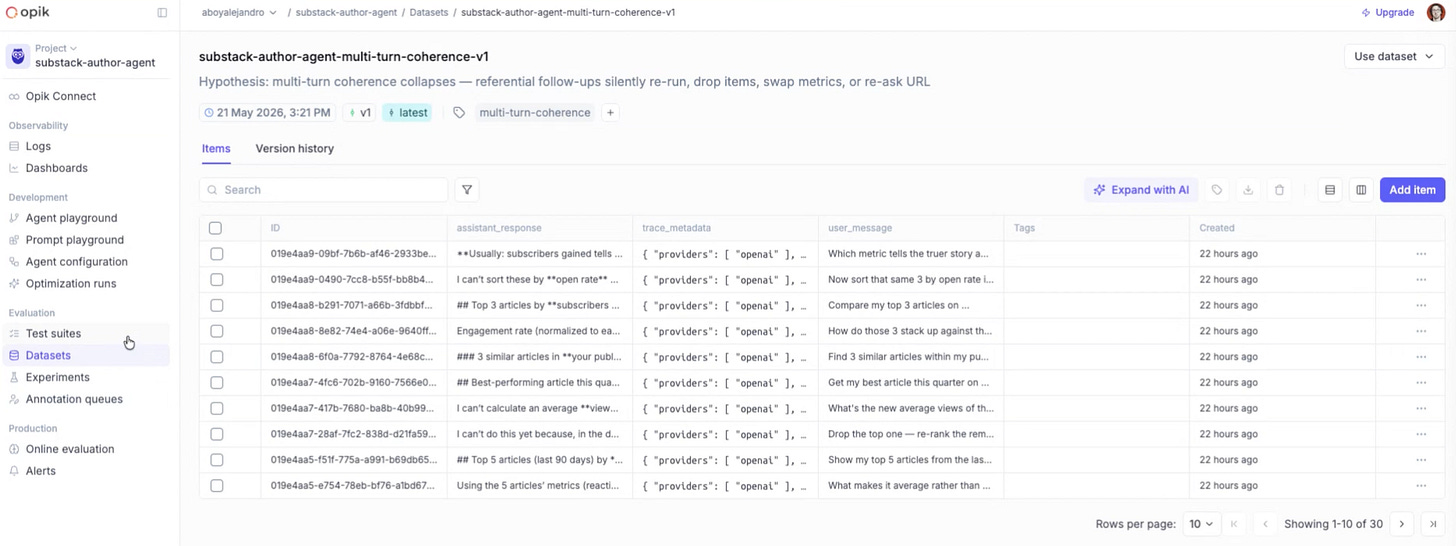This screenshot has height=546, width=1456.
Task: Click the download export icon
Action: 1248,190
